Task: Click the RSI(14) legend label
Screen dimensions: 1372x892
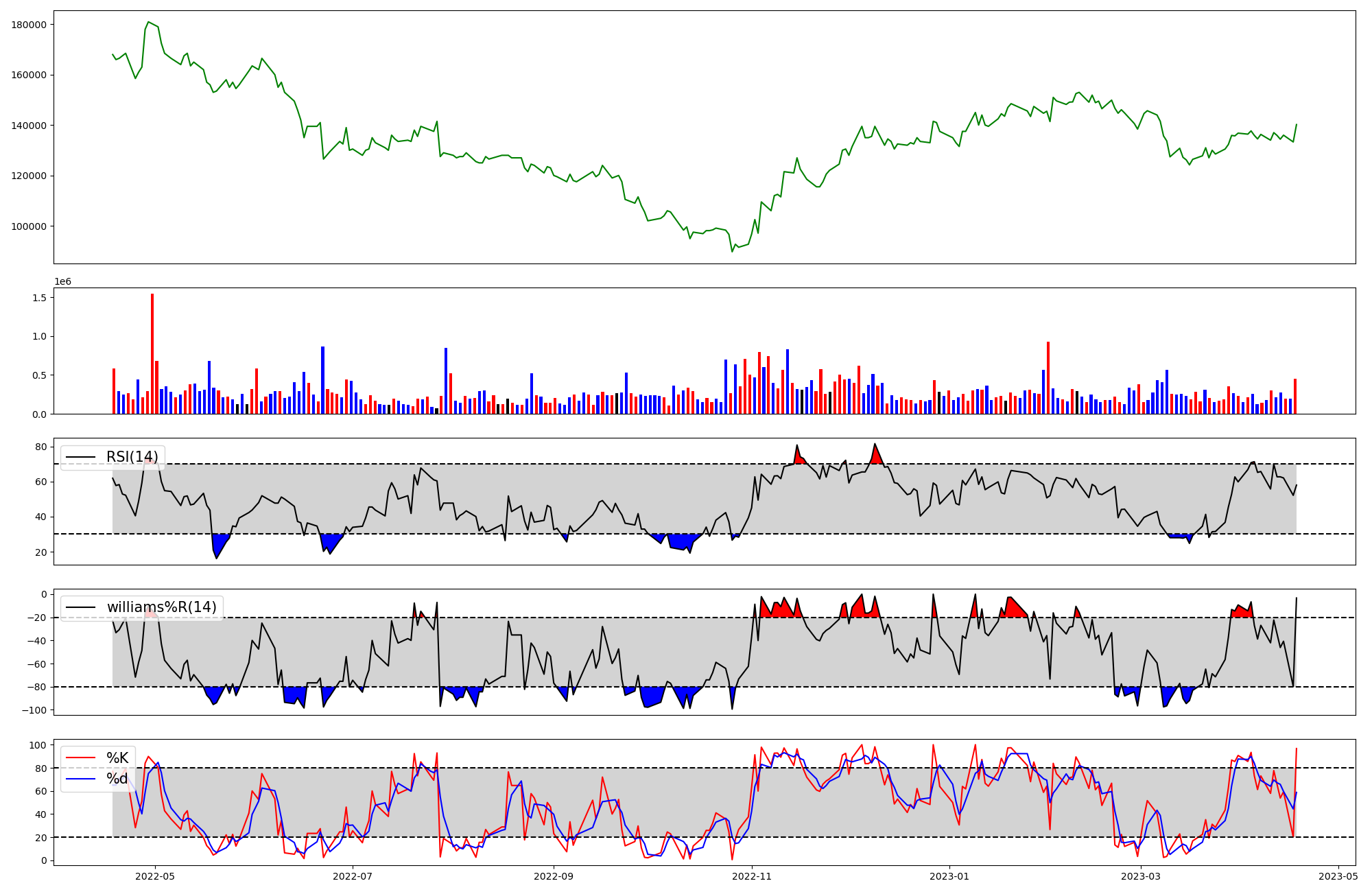Action: coord(132,457)
